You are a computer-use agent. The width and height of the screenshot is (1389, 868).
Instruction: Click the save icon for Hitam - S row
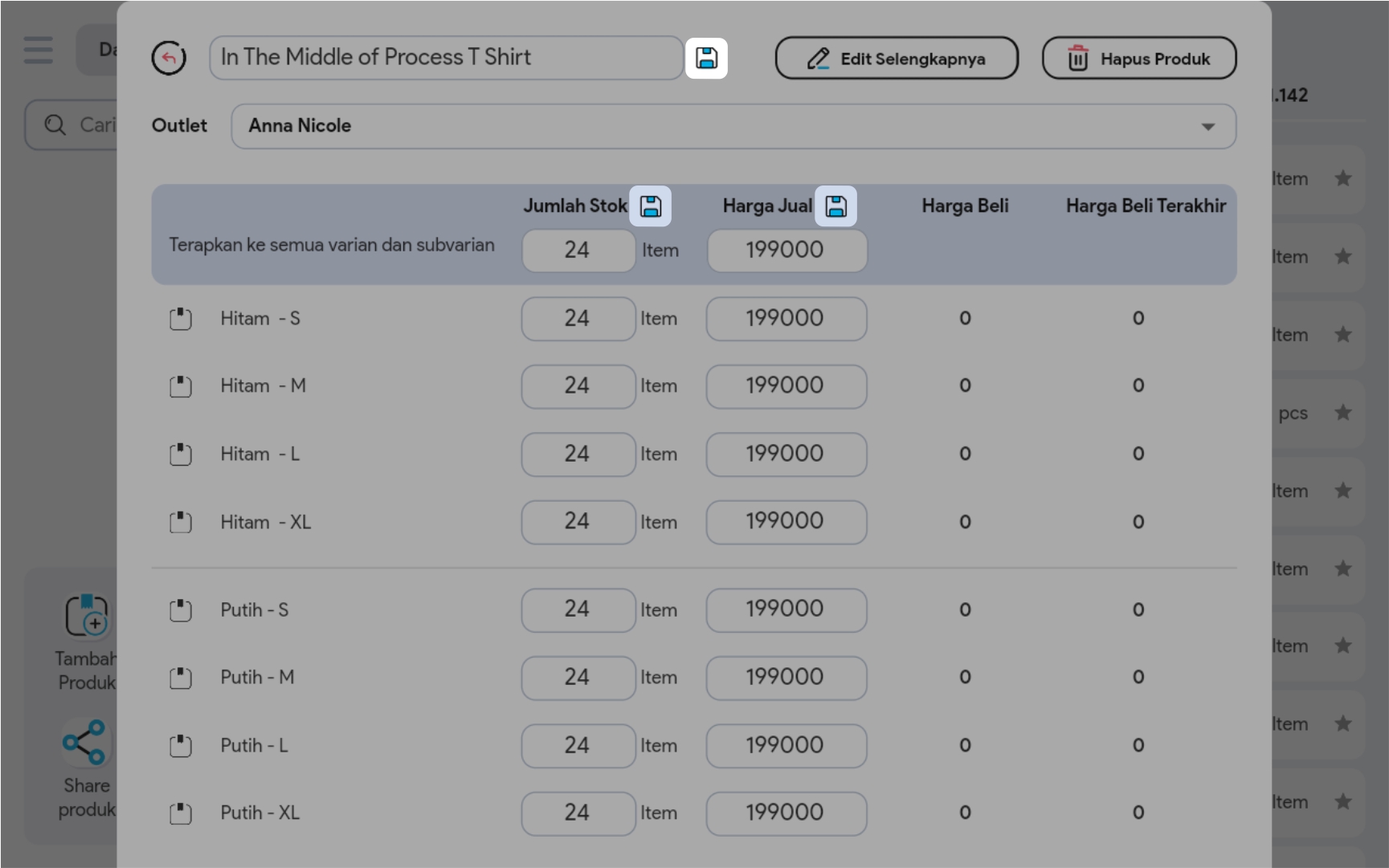point(181,319)
